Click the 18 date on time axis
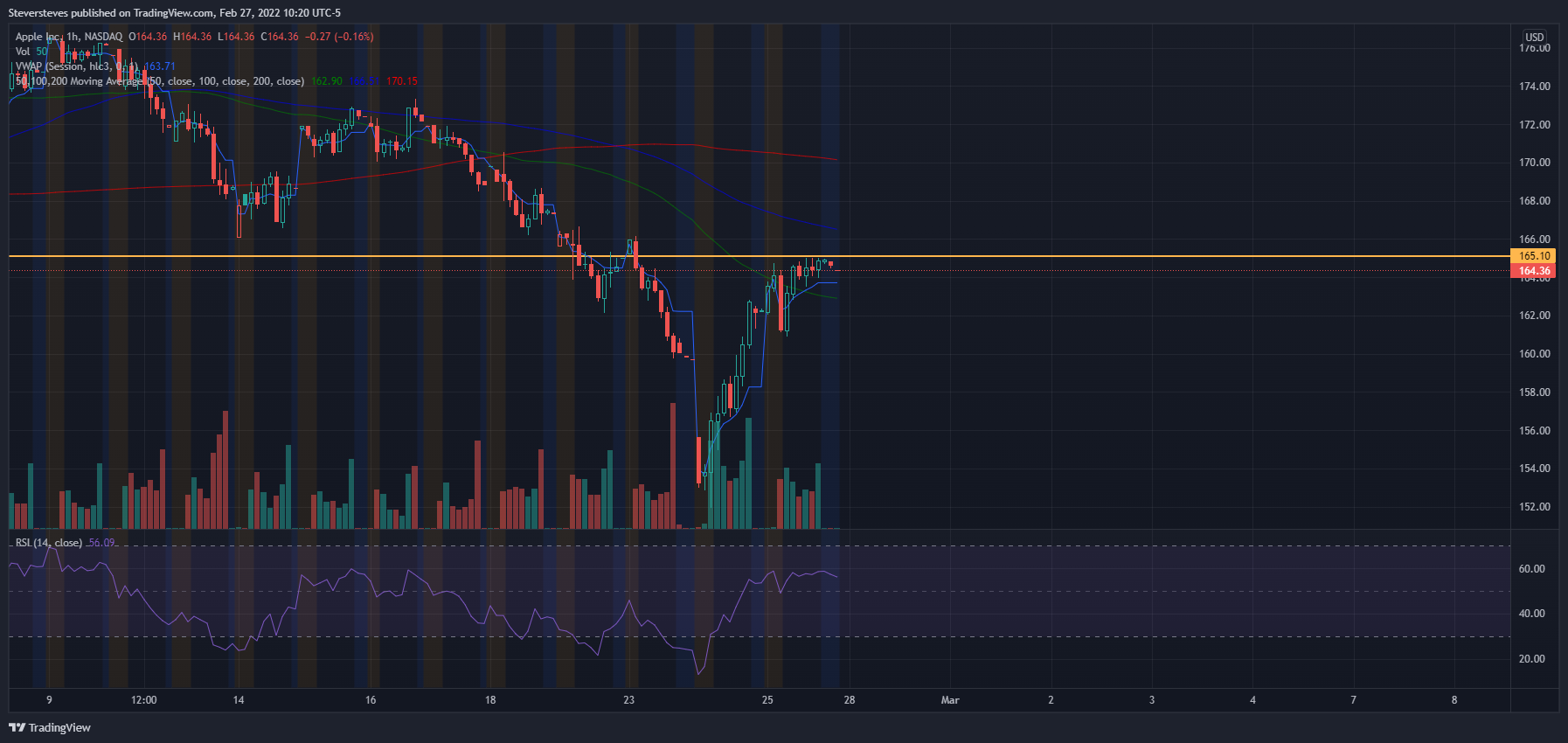This screenshot has width=1568, height=743. [x=490, y=700]
